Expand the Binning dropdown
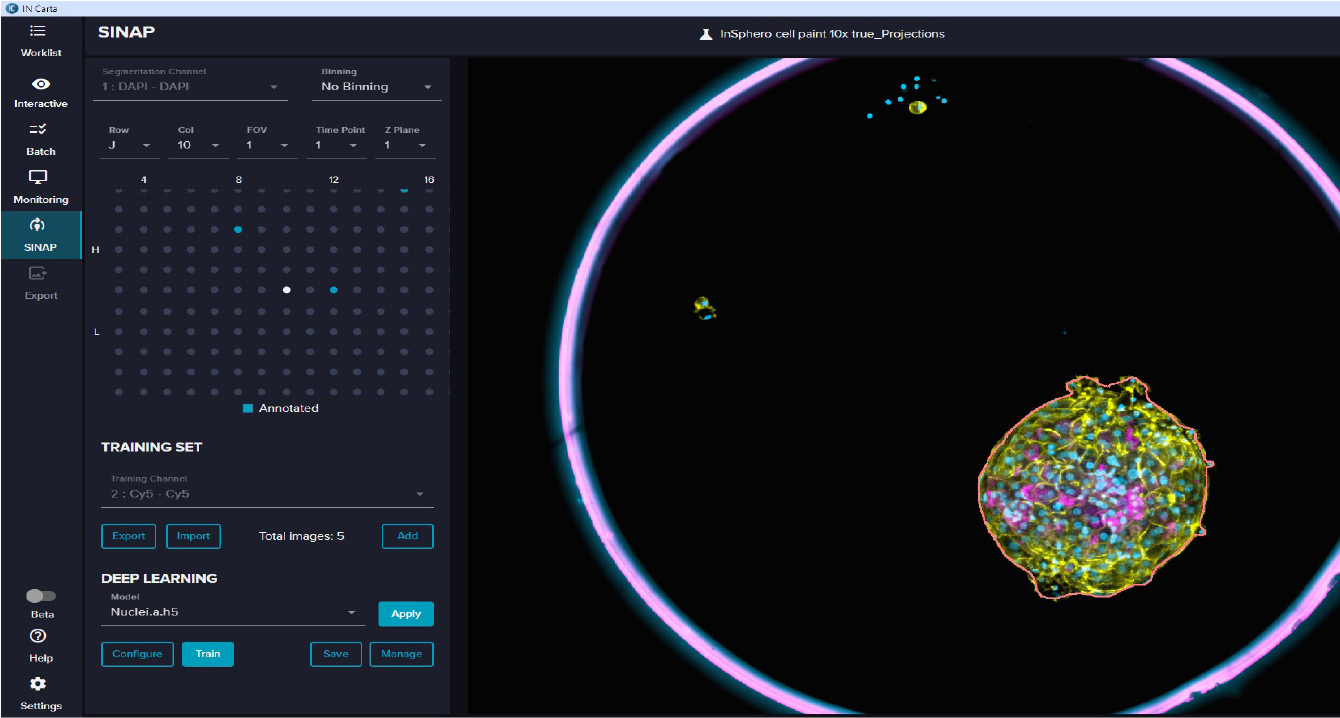This screenshot has width=1340, height=718. click(x=376, y=87)
